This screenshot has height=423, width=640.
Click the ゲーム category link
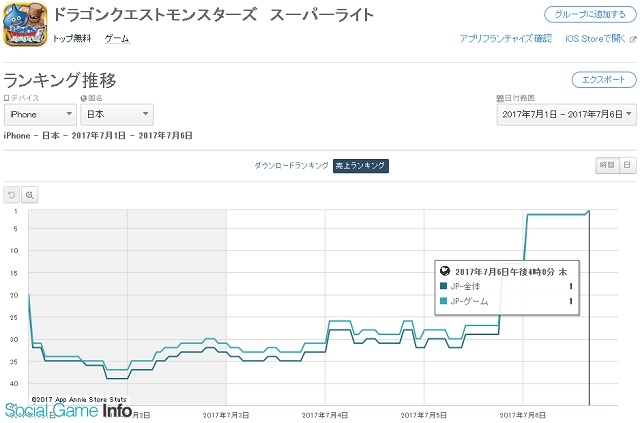coord(117,39)
